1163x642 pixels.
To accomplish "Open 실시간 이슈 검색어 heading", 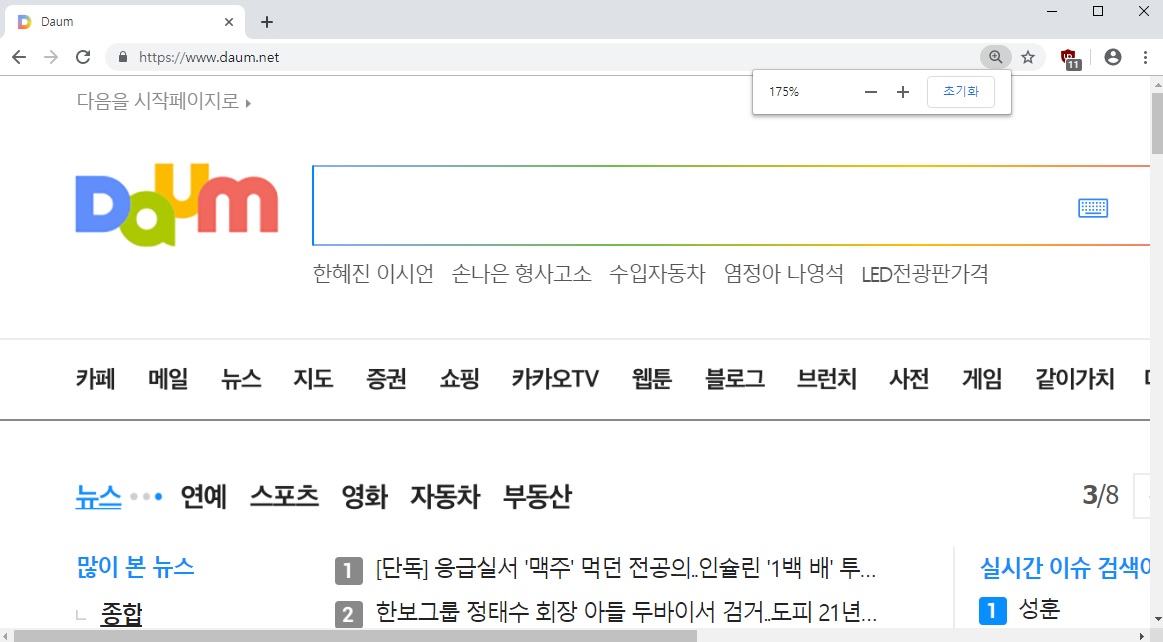I will [x=1065, y=568].
